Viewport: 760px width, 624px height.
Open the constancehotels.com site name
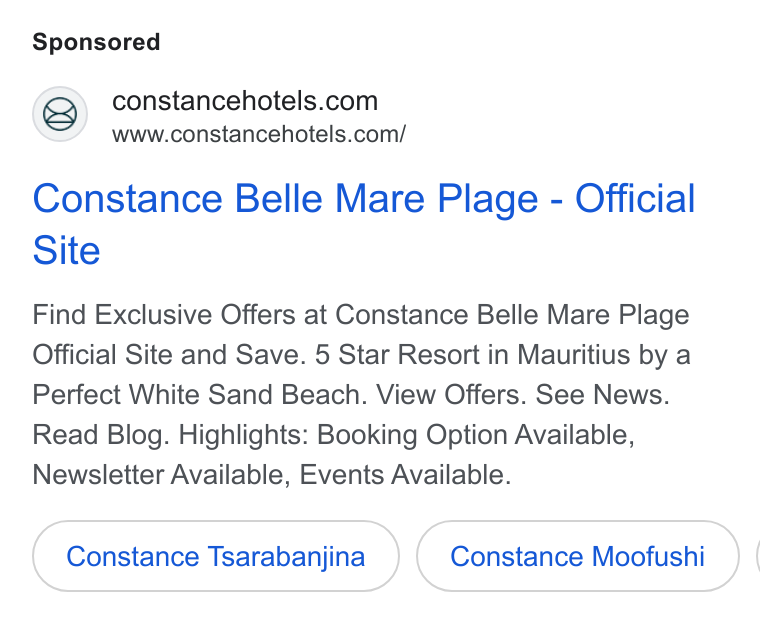click(x=245, y=101)
